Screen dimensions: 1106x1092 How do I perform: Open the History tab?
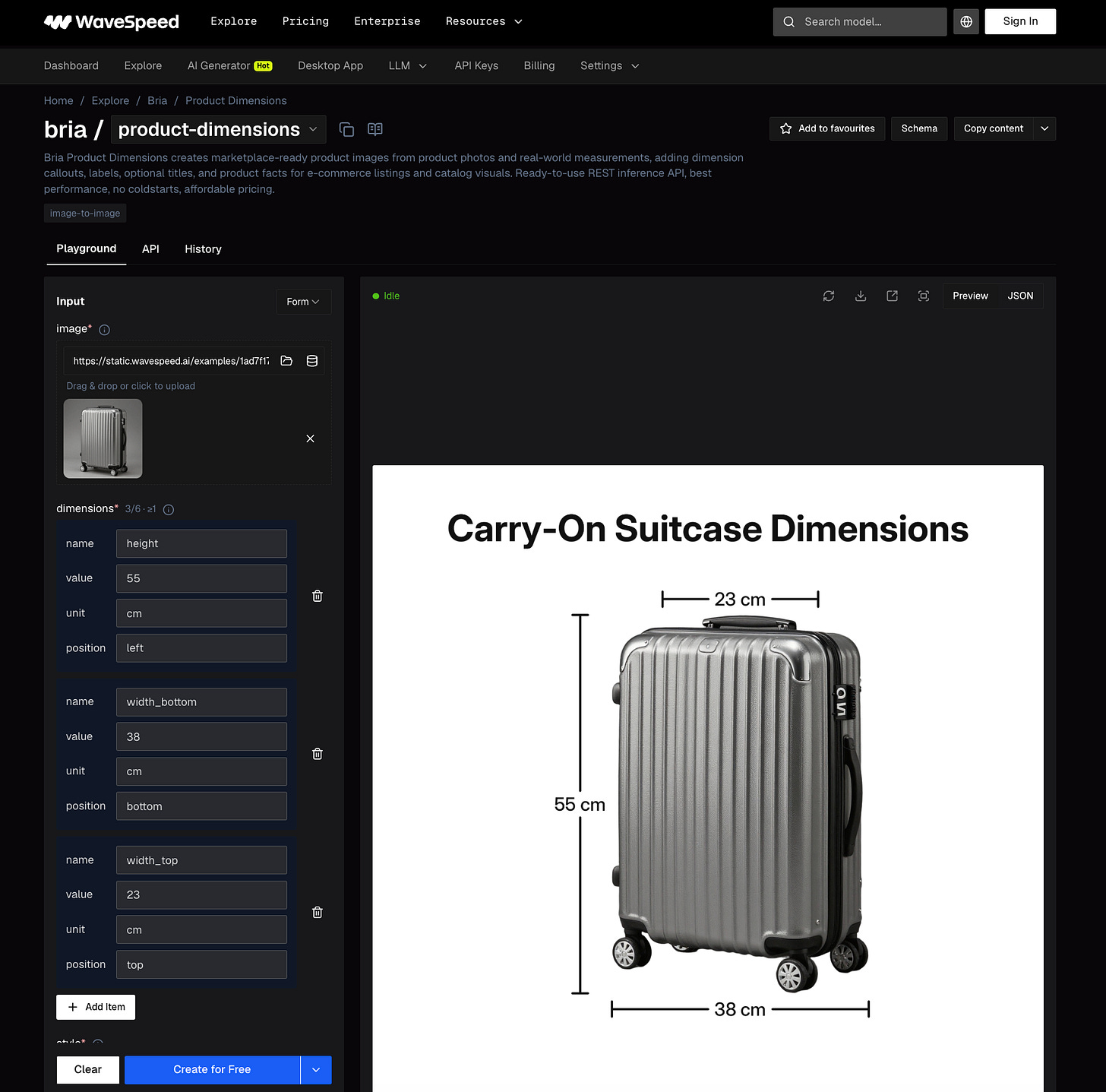(x=203, y=249)
